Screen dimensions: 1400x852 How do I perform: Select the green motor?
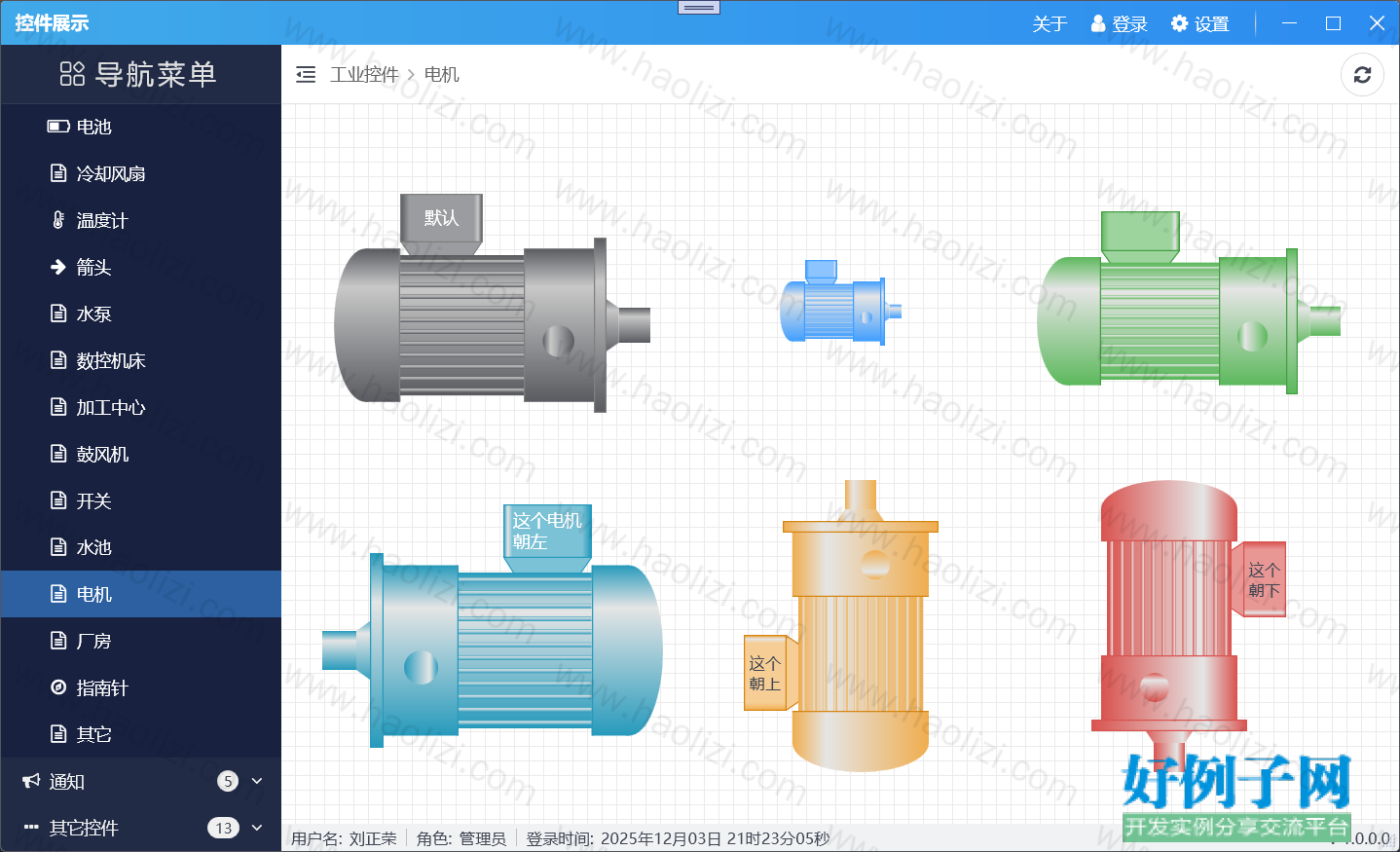click(1189, 303)
